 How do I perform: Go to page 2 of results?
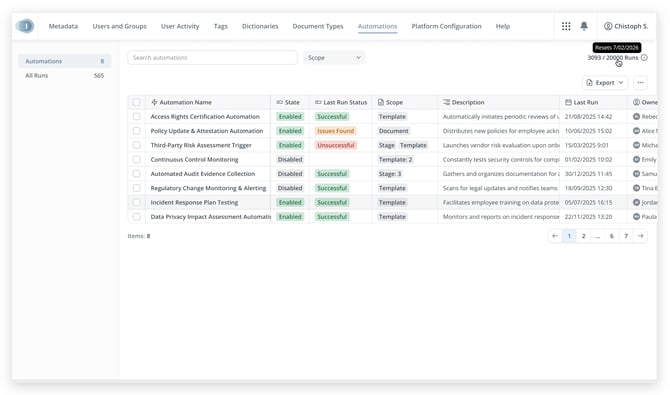coord(583,236)
